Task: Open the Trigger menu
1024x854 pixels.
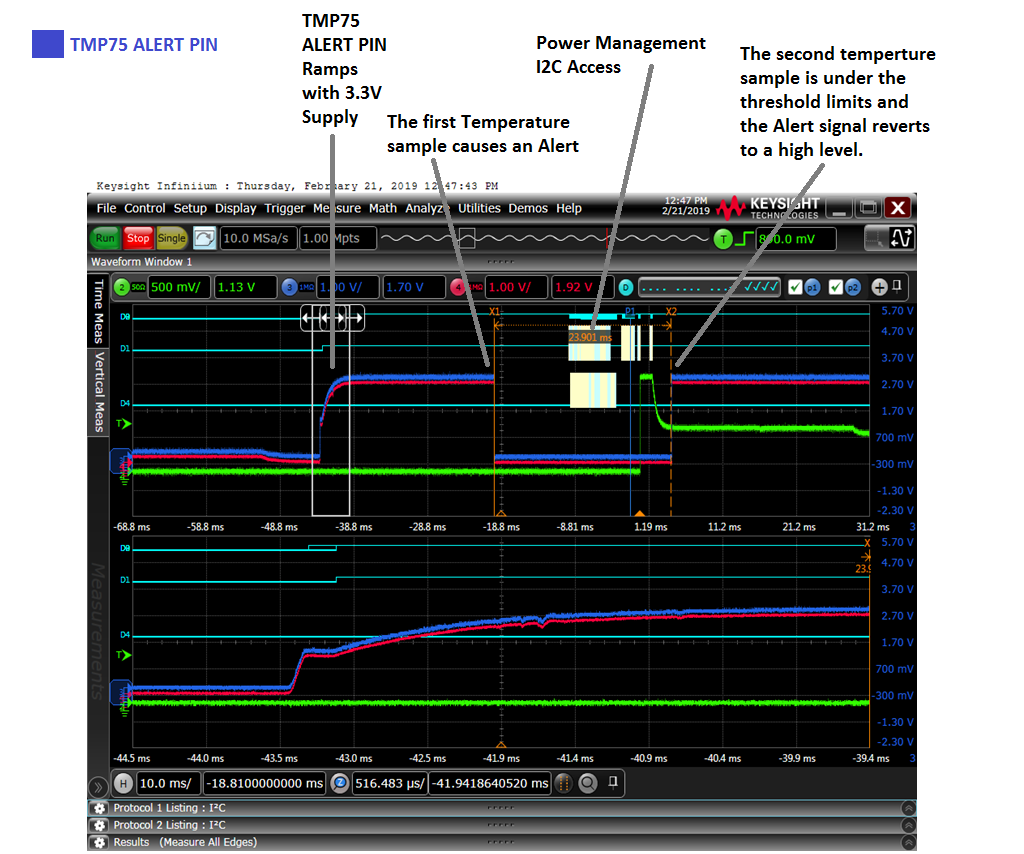Action: pos(284,208)
